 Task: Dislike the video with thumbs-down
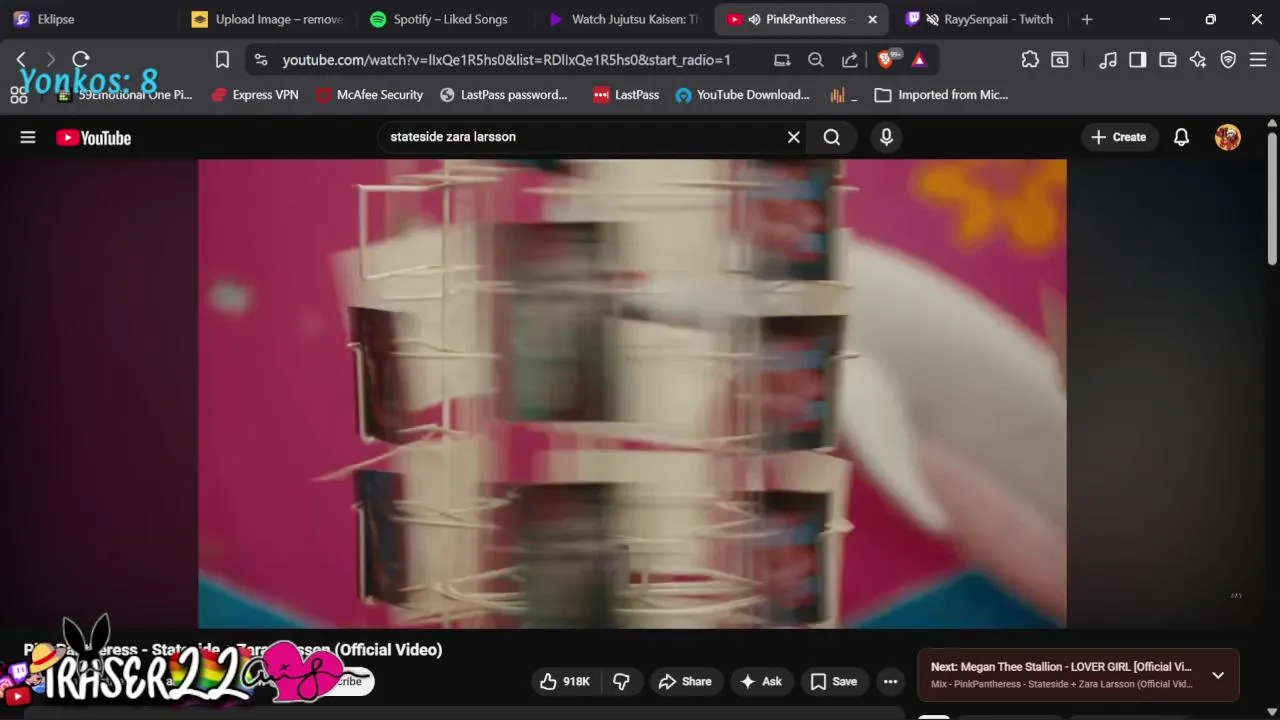tap(621, 682)
